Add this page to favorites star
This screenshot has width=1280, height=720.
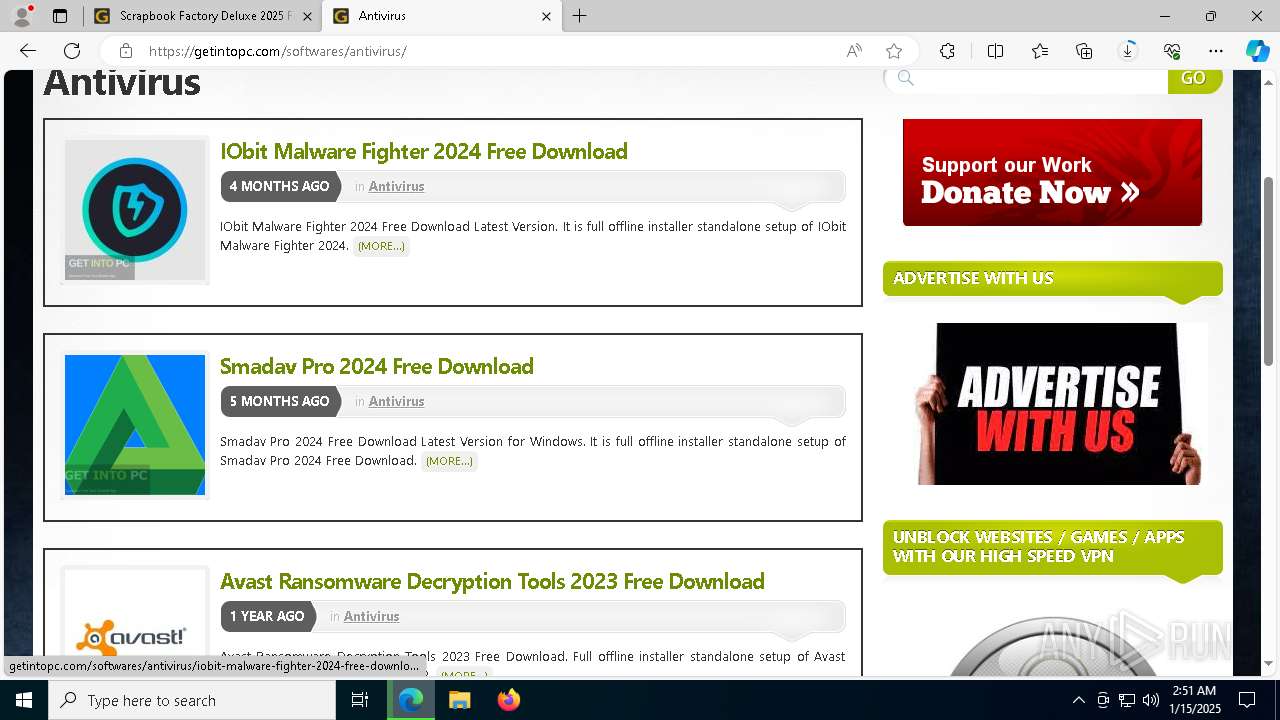coord(894,51)
